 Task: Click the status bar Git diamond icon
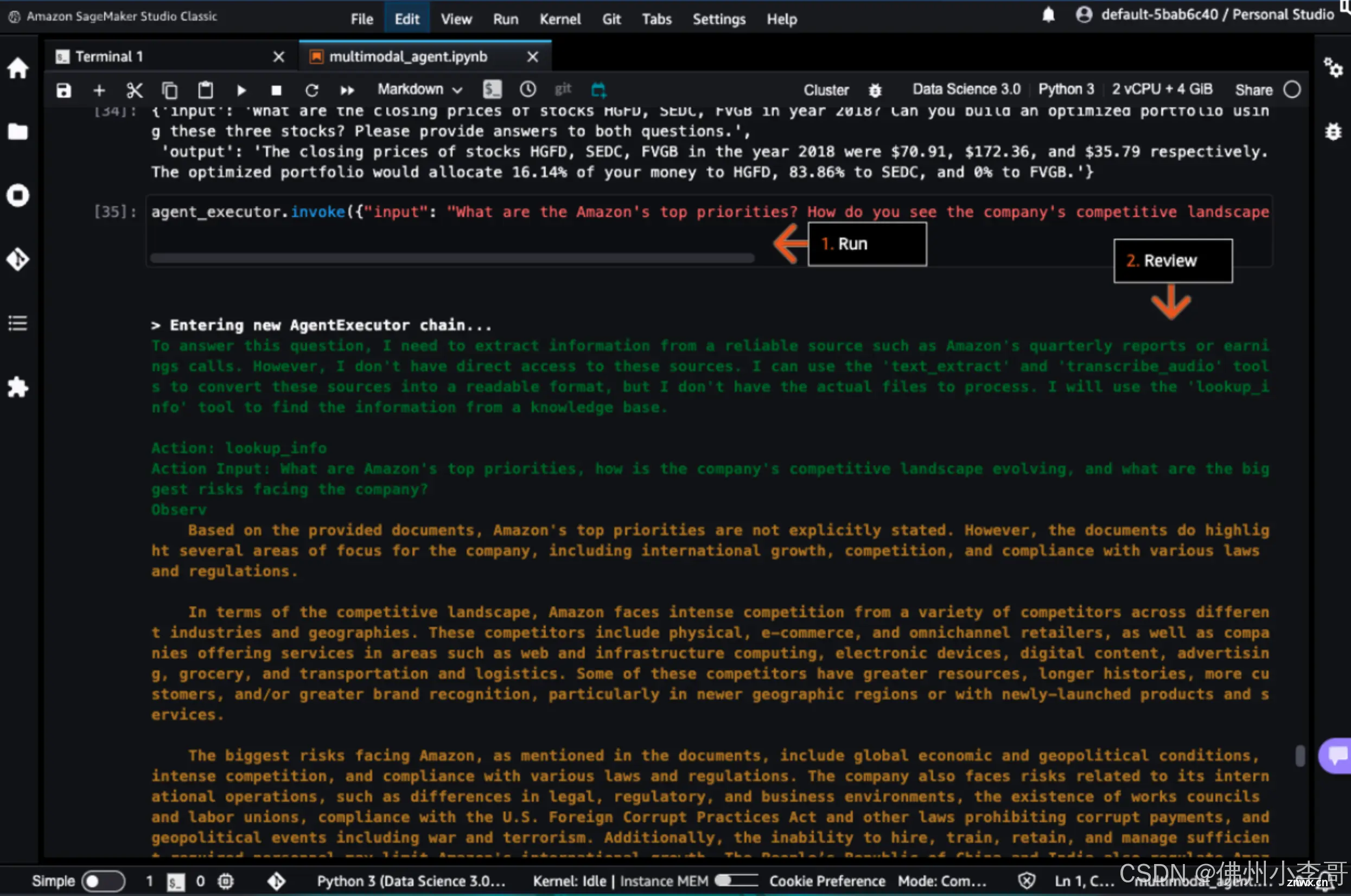pos(276,881)
